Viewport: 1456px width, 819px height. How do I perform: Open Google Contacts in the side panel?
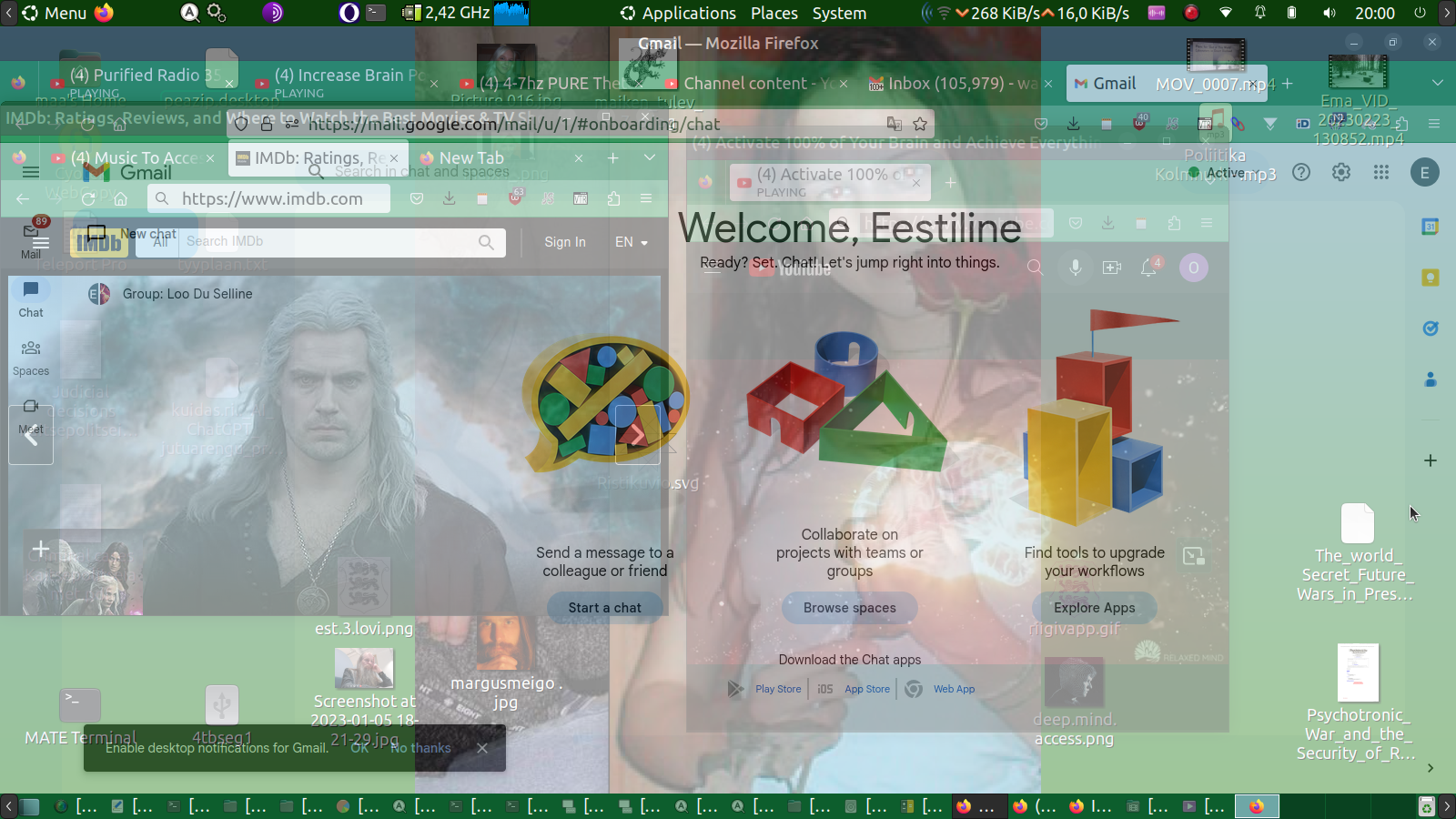[x=1431, y=379]
